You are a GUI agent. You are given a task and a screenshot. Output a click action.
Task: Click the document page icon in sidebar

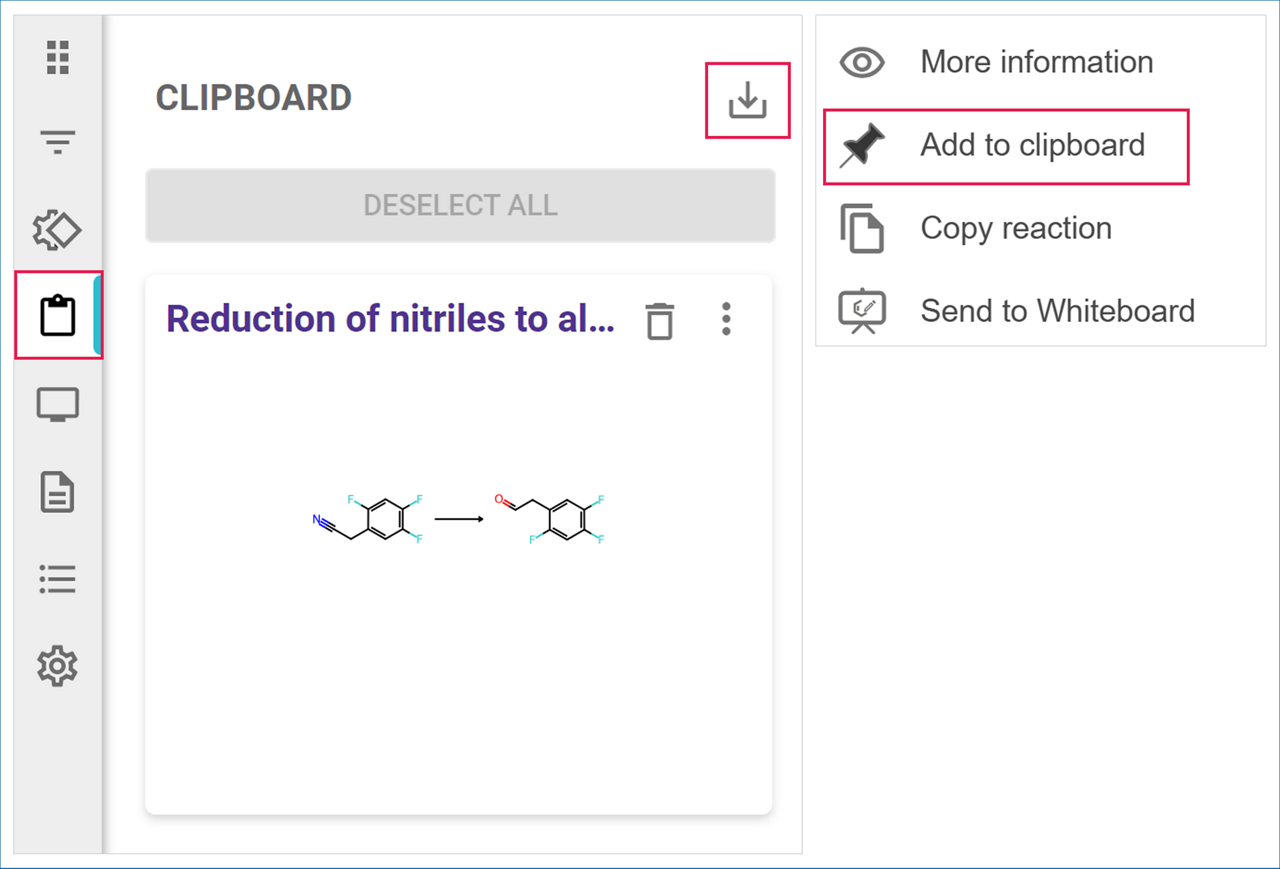(x=58, y=493)
